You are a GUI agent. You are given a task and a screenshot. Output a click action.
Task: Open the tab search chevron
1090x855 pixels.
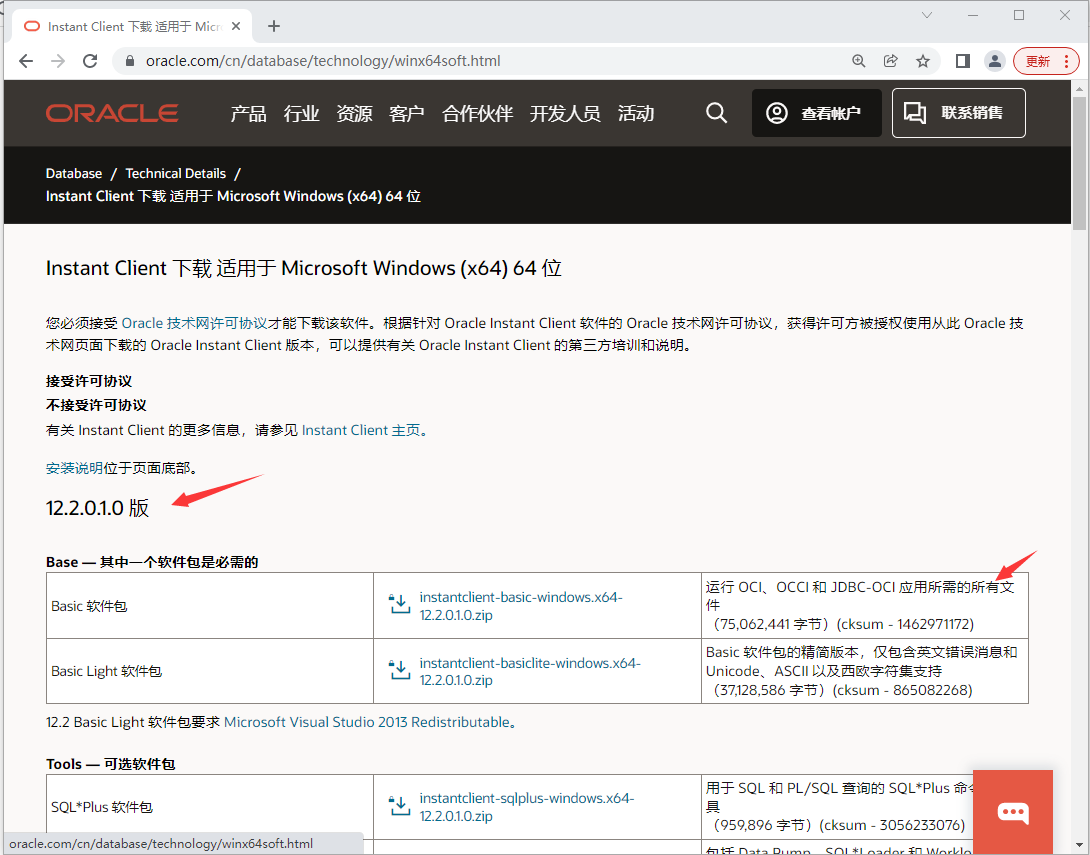pyautogui.click(x=927, y=15)
